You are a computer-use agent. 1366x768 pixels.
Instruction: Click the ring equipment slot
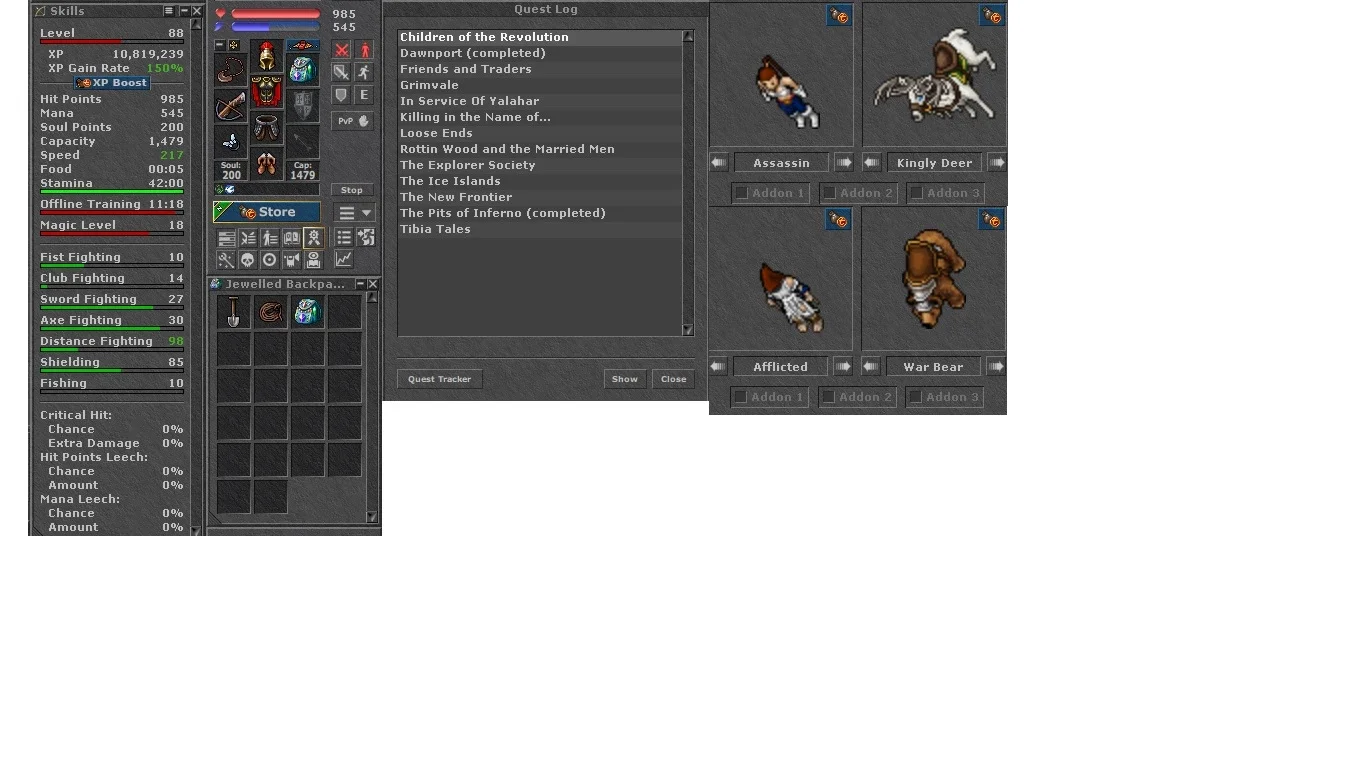click(231, 142)
